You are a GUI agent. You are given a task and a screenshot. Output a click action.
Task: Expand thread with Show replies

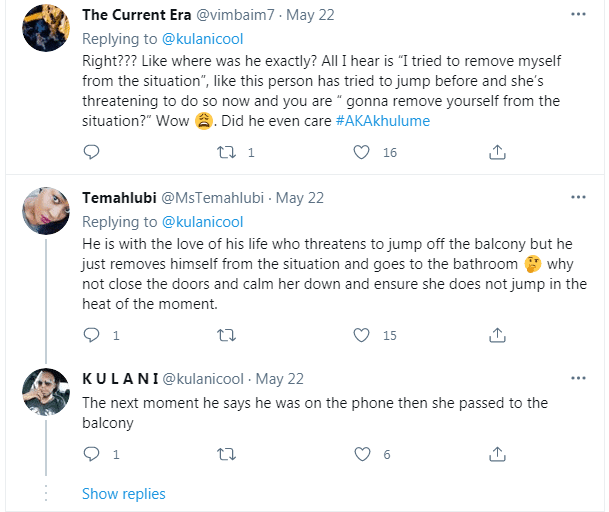tap(124, 493)
